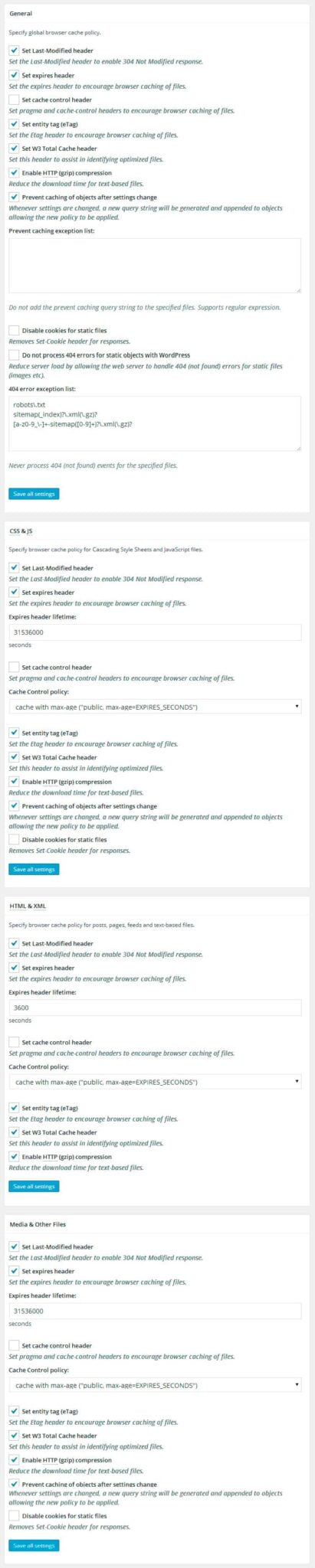Uncheck Set Last-Modified header in General section

pos(14,51)
